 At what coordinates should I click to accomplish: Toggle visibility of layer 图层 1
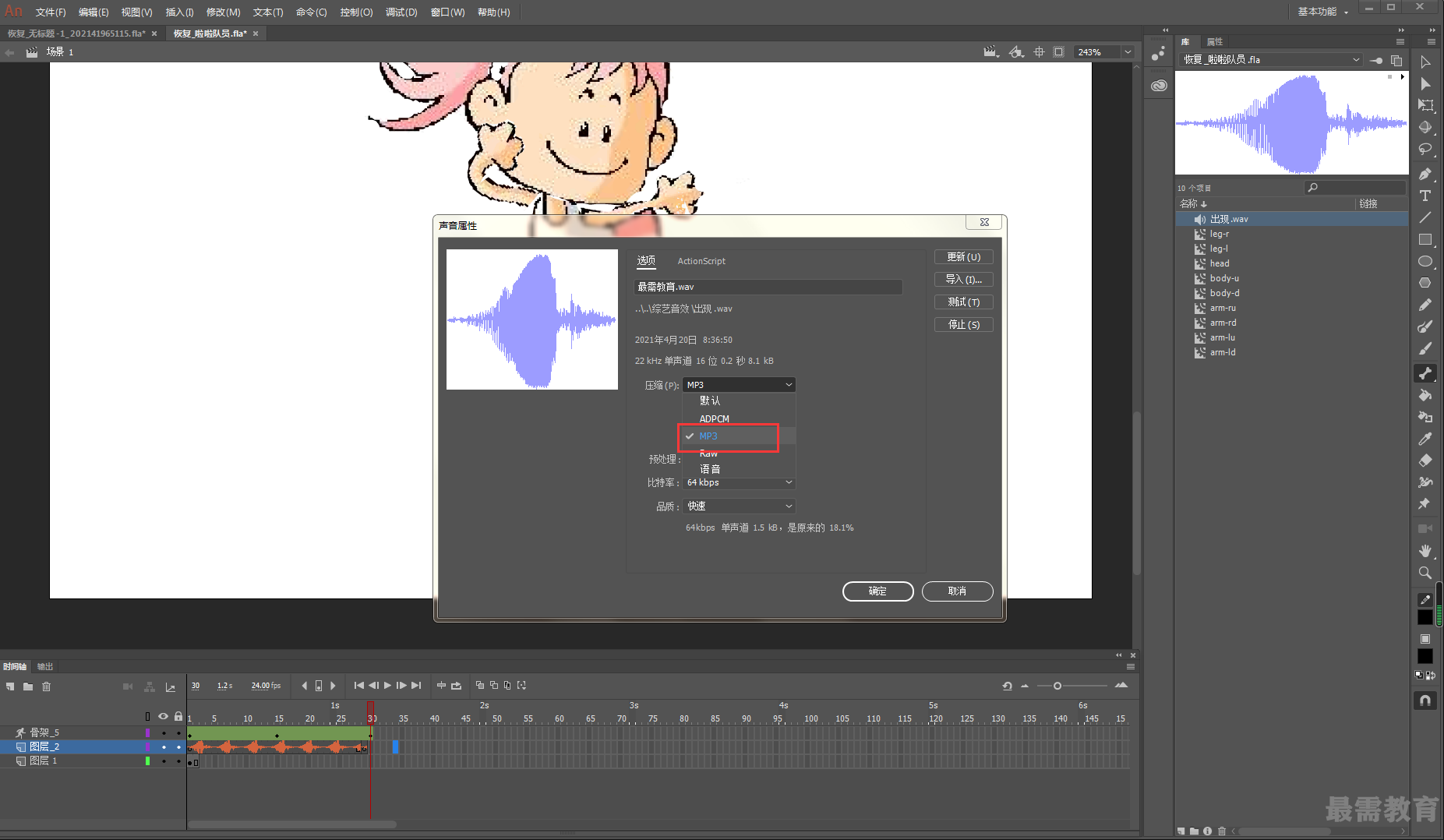[164, 761]
